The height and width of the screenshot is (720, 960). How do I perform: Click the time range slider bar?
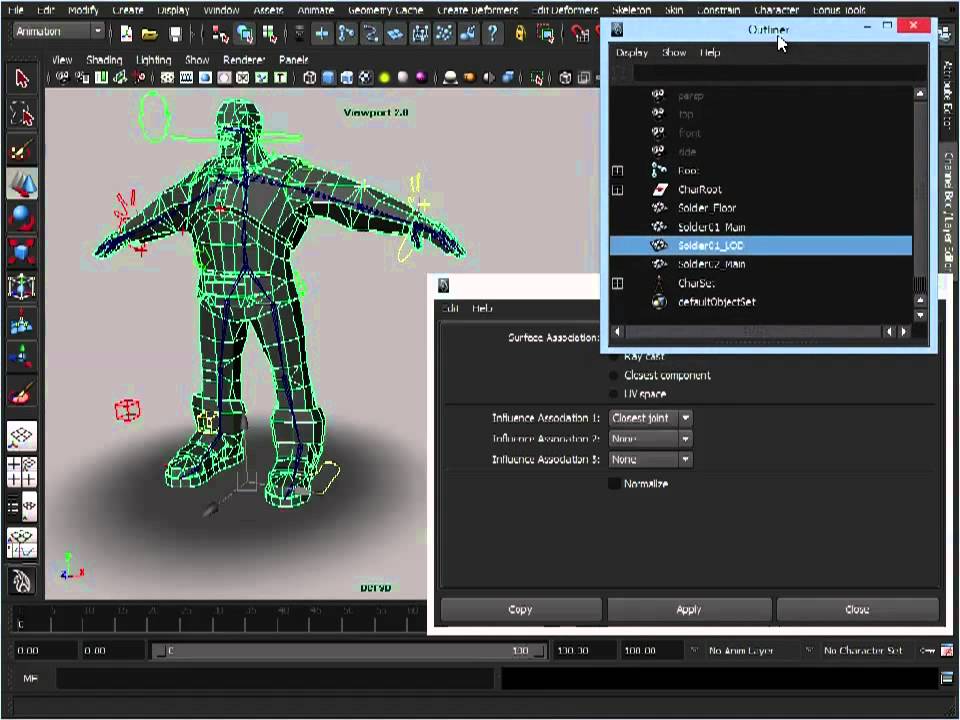[x=350, y=651]
